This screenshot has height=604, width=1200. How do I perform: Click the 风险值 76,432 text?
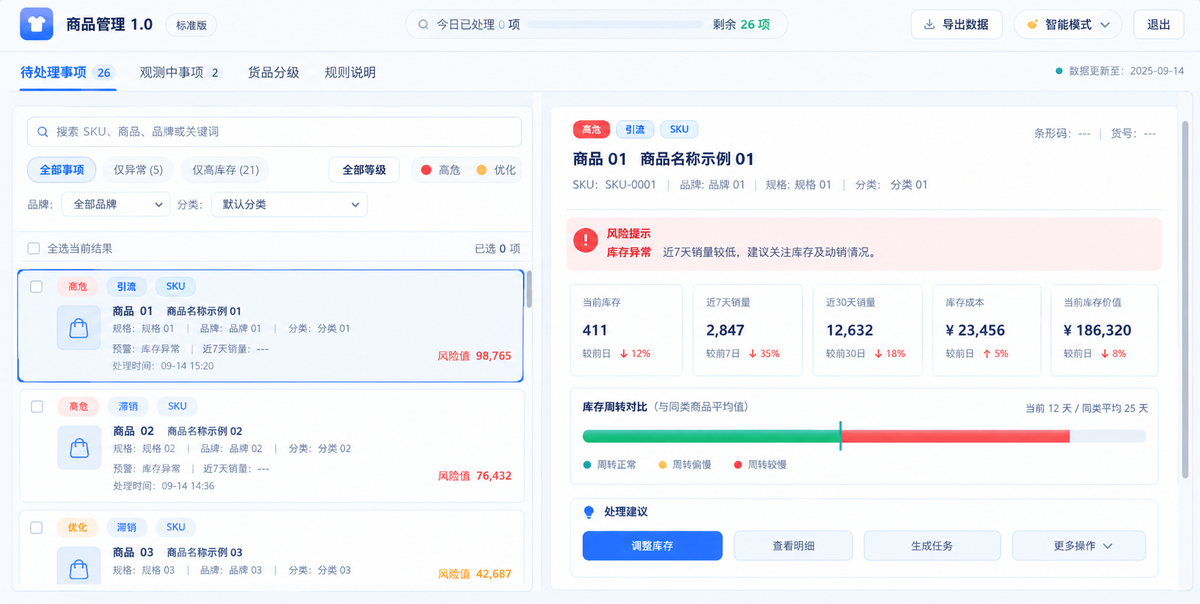(x=475, y=476)
